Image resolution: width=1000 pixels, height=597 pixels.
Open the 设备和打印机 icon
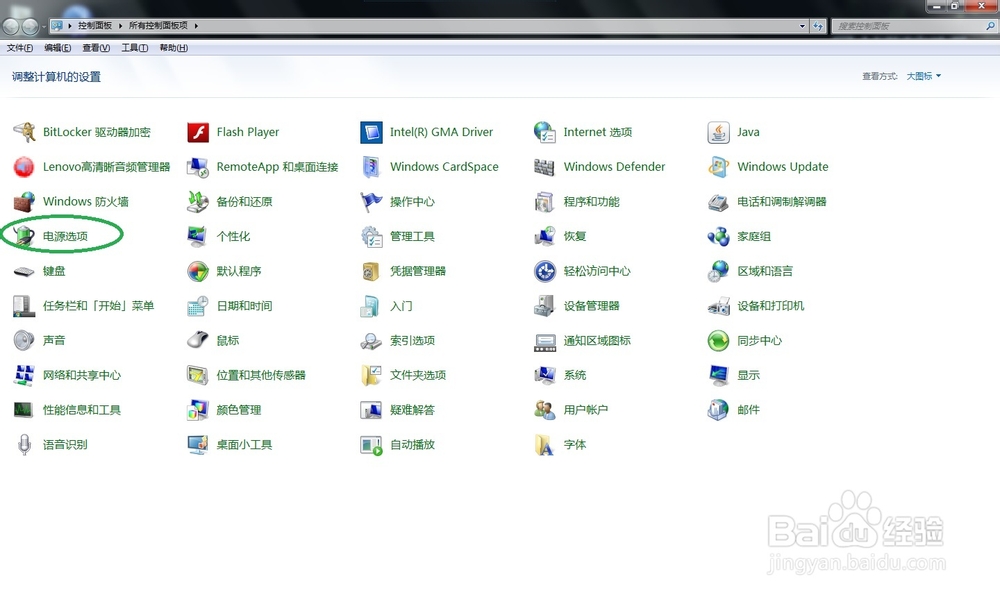[x=718, y=306]
